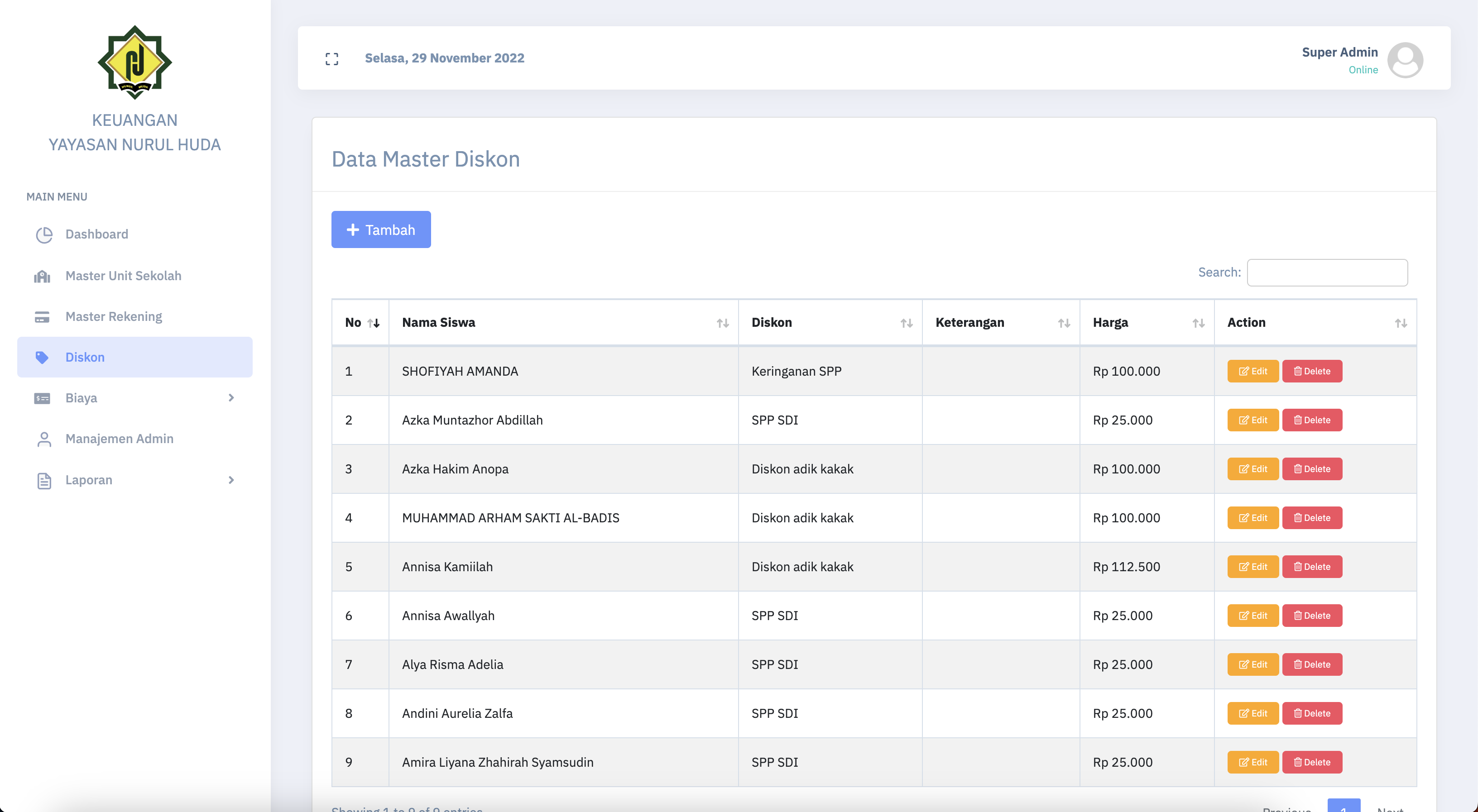The image size is (1478, 812).
Task: Toggle sort order on Harga column
Action: click(x=1198, y=323)
